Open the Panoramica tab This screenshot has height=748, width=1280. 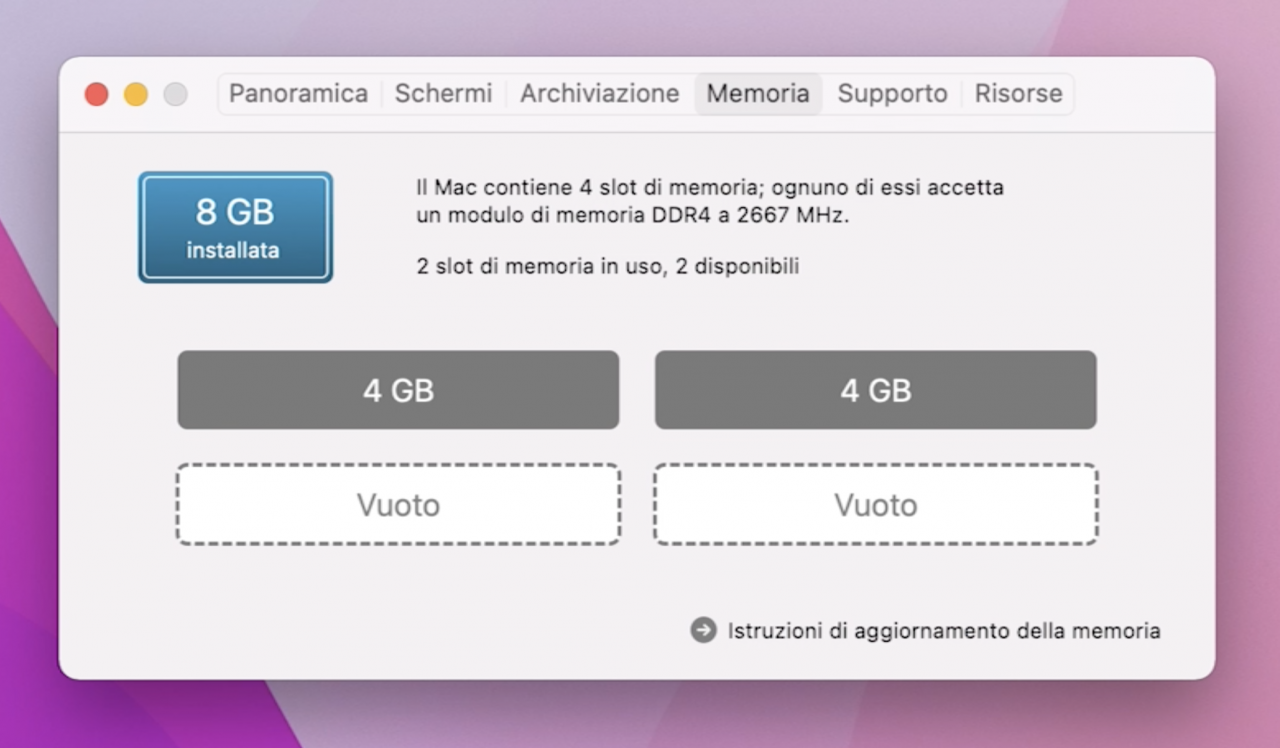298,94
